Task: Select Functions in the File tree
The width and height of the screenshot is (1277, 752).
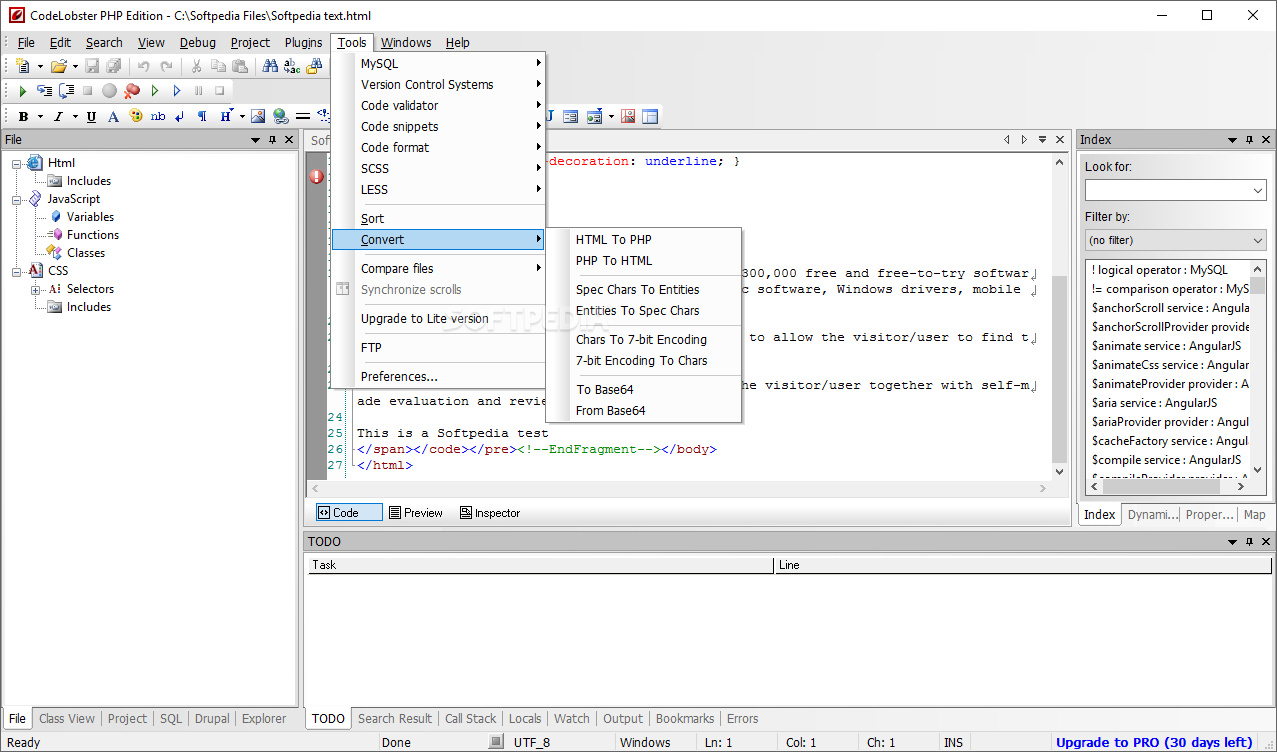Action: pyautogui.click(x=93, y=235)
